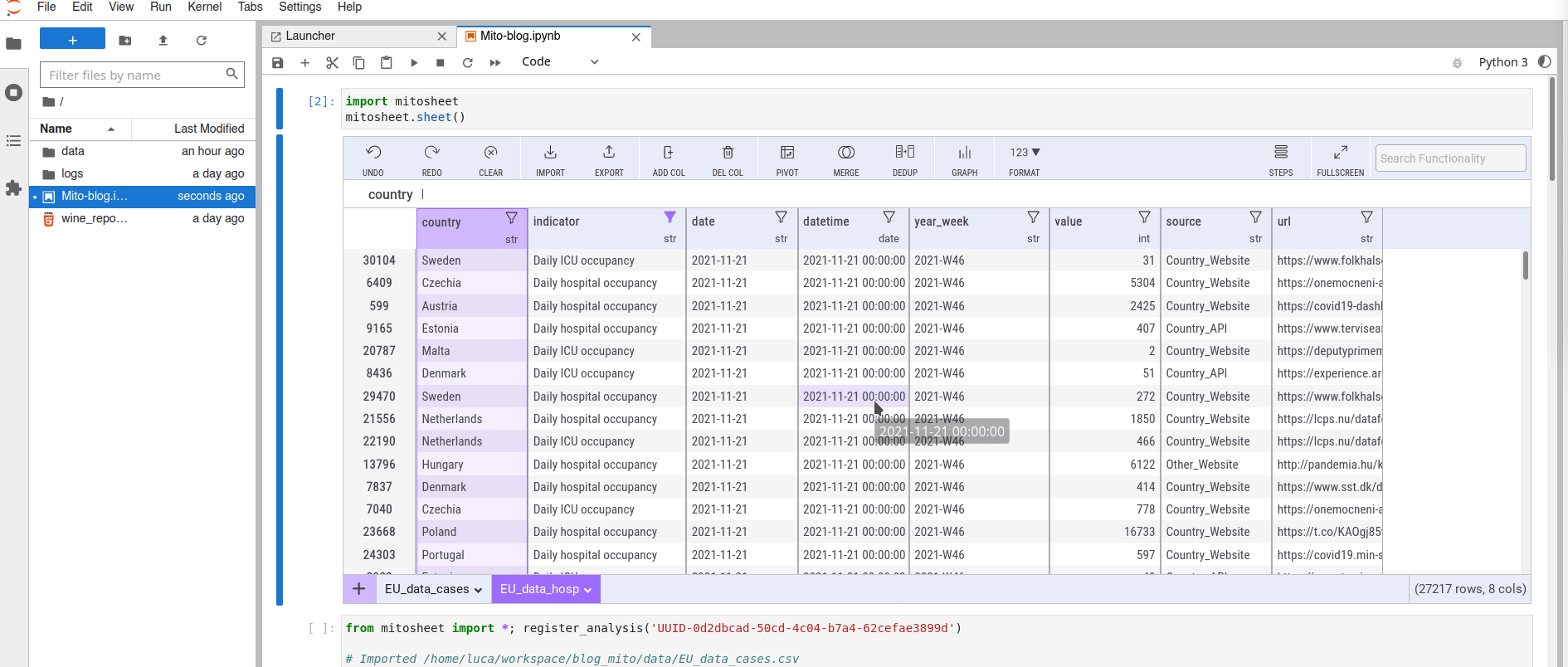Open the running terminals and kernels sidebar
Screen dimensions: 1568x667
(x=13, y=92)
